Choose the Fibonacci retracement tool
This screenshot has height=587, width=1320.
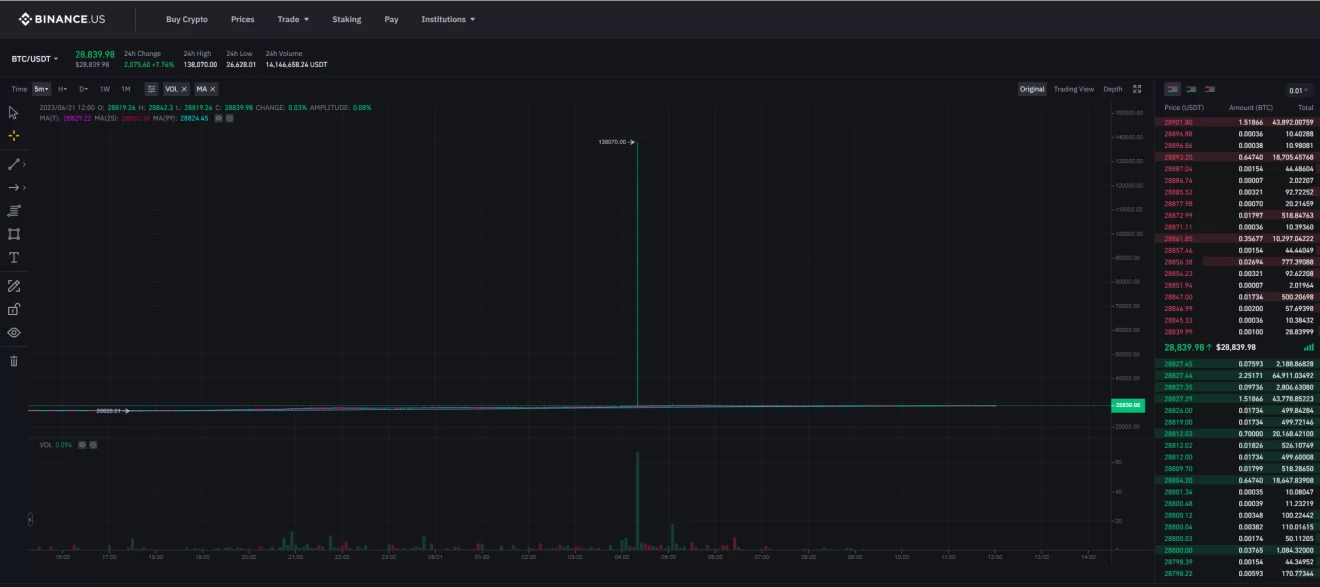14,211
